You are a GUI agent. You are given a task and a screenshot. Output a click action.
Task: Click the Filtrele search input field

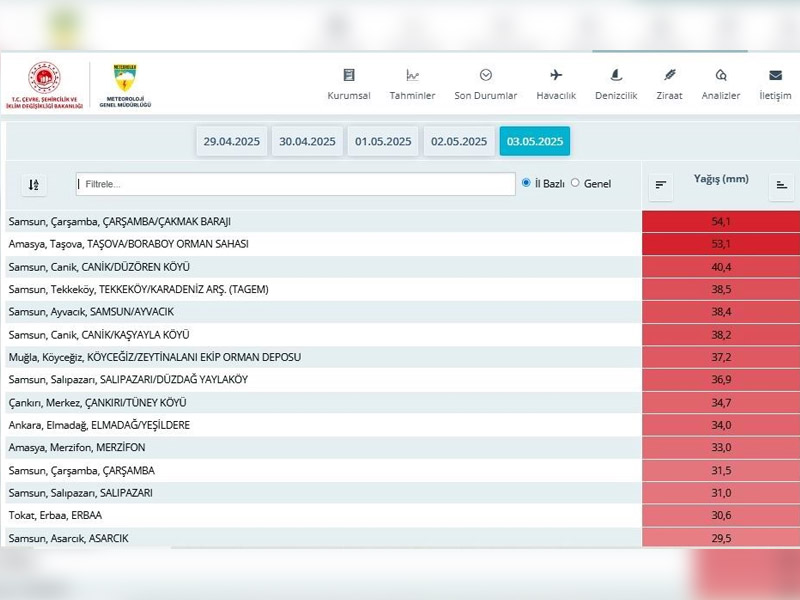(x=295, y=184)
